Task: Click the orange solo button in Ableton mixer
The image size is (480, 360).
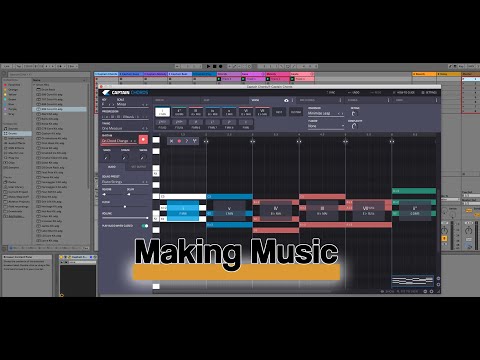Action: (x=444, y=238)
